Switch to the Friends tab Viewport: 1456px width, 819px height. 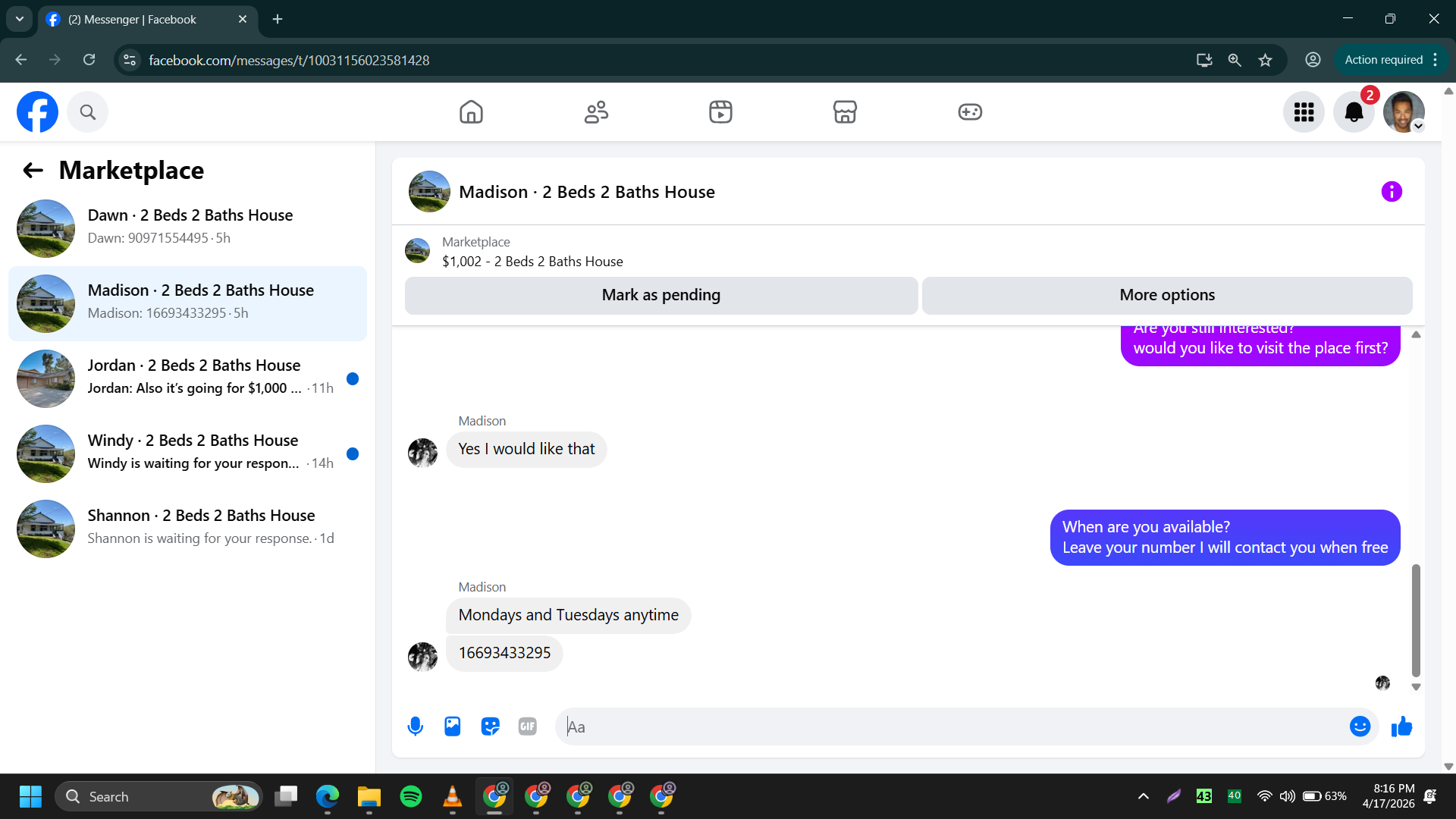(596, 112)
